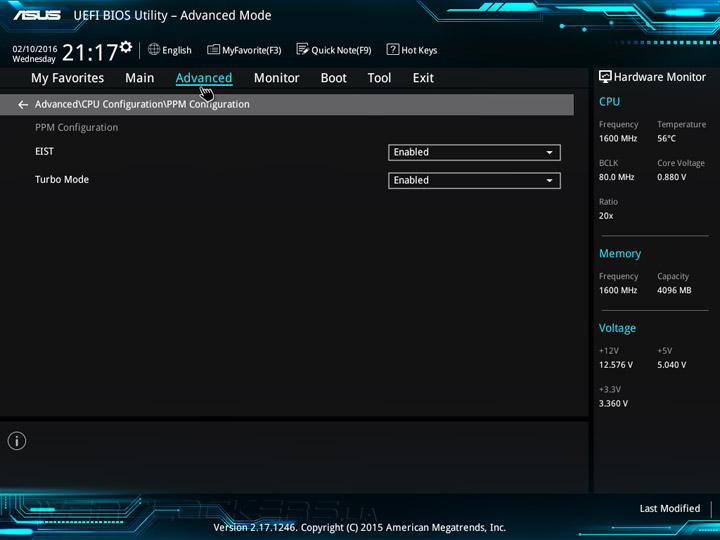The height and width of the screenshot is (540, 720).
Task: Click the 21:17 clock time
Action: 90,52
